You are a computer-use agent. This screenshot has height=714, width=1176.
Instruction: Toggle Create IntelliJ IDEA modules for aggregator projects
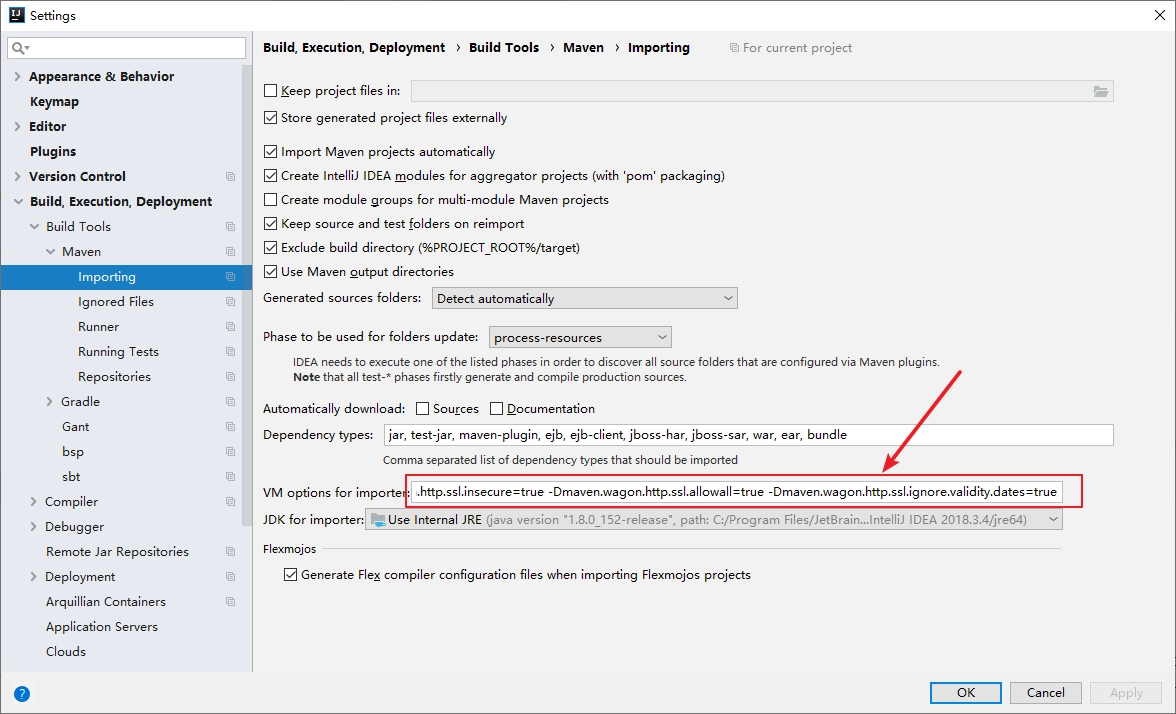[x=271, y=176]
